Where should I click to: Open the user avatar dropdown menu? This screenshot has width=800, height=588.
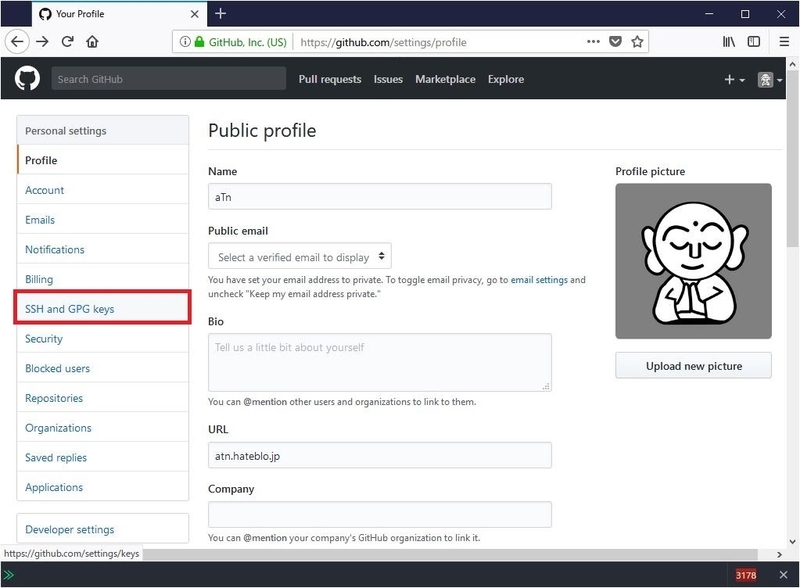coord(770,80)
